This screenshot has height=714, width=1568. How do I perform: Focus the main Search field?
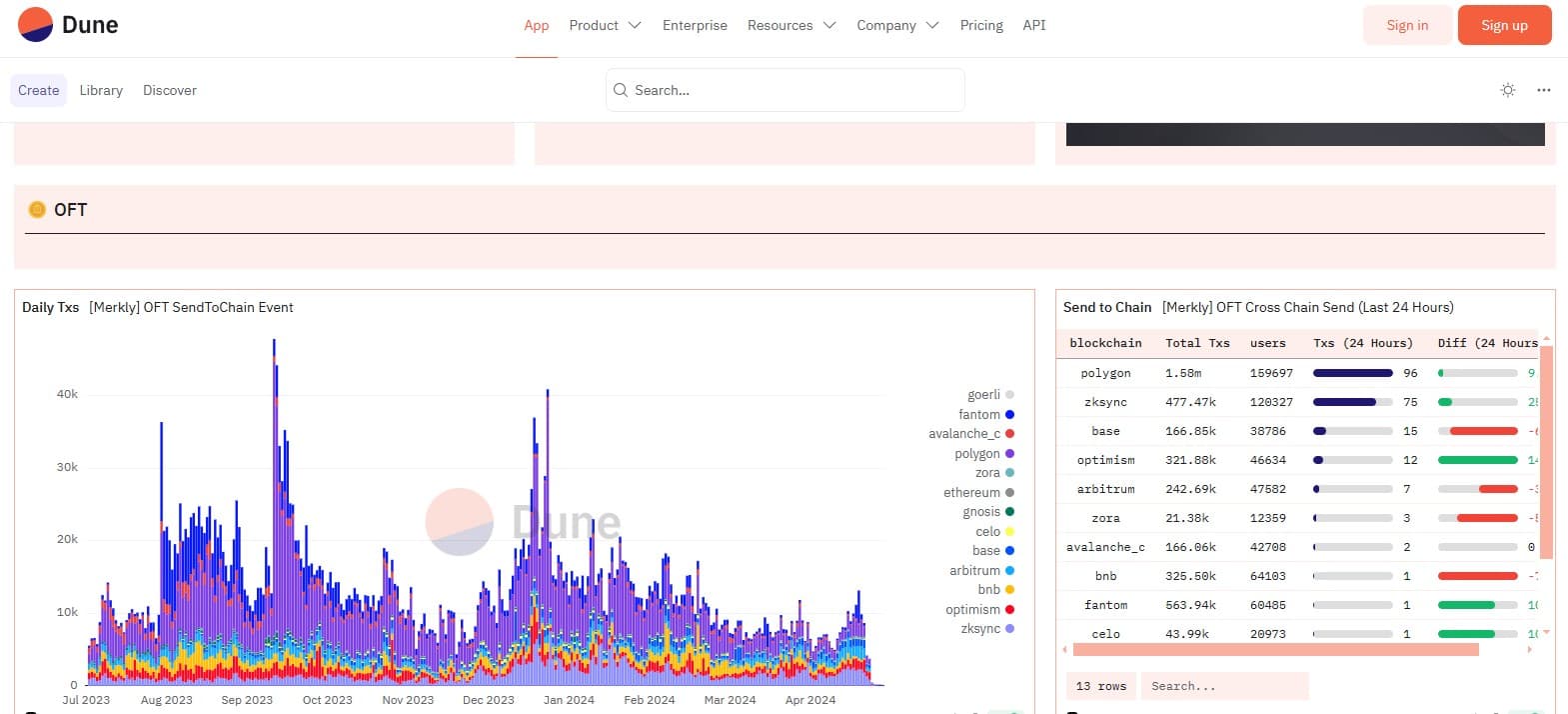point(785,90)
